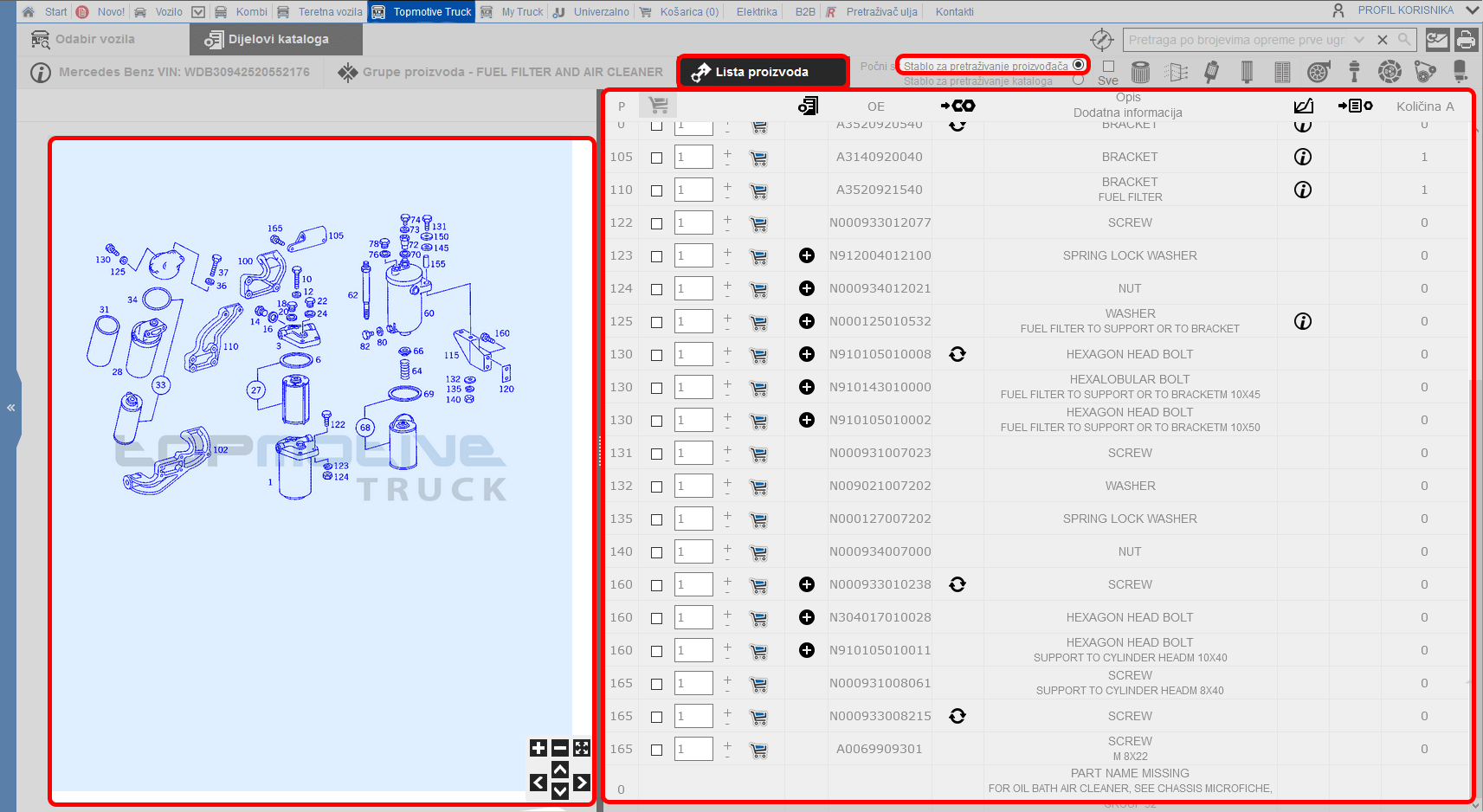Open Grupe proizvoda product groups
Image resolution: width=1483 pixels, height=812 pixels.
501,72
